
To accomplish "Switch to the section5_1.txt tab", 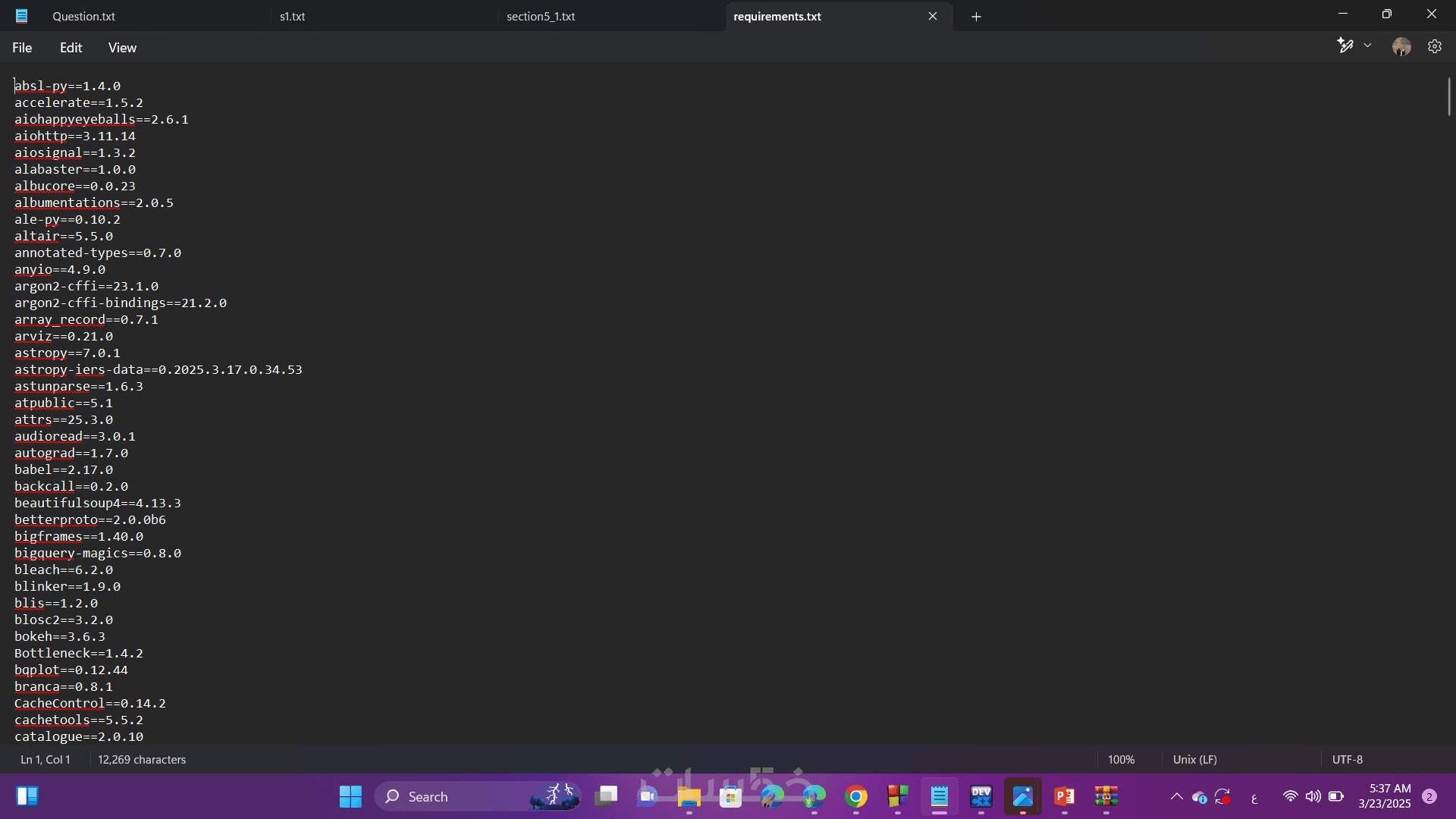I will pyautogui.click(x=541, y=17).
